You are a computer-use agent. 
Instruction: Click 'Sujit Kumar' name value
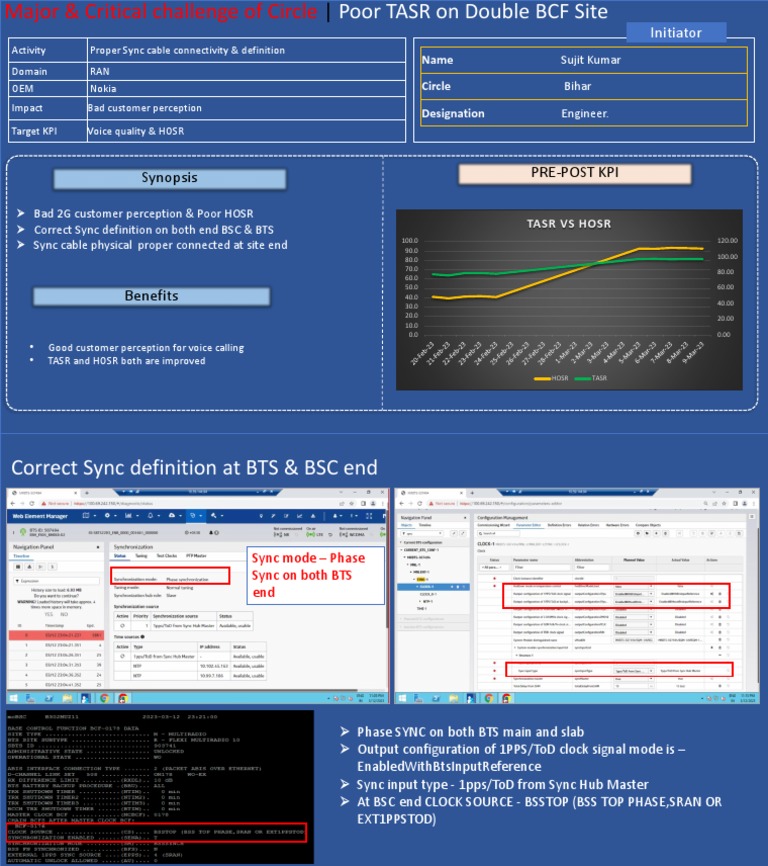pyautogui.click(x=590, y=60)
